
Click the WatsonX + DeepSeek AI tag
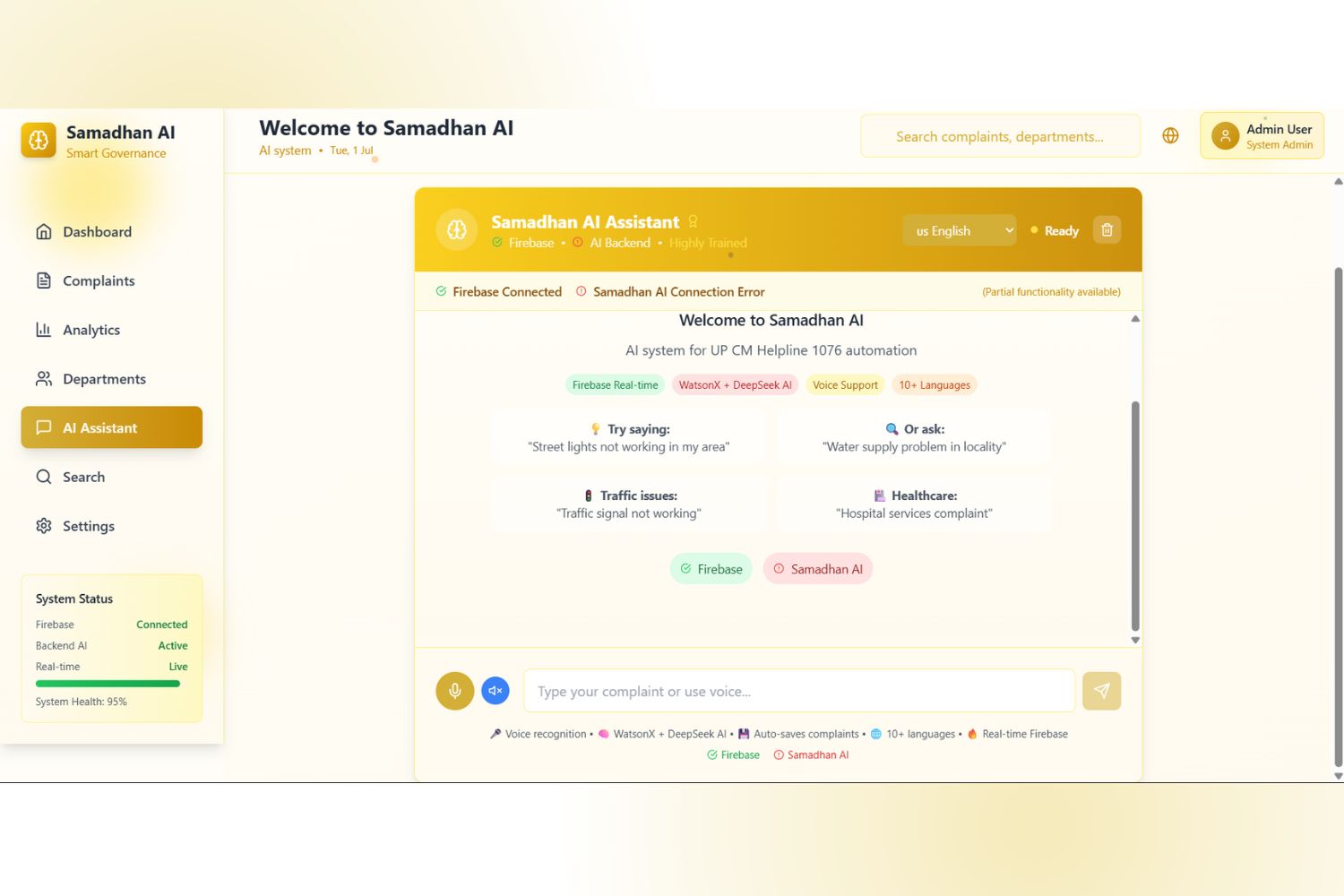click(735, 385)
